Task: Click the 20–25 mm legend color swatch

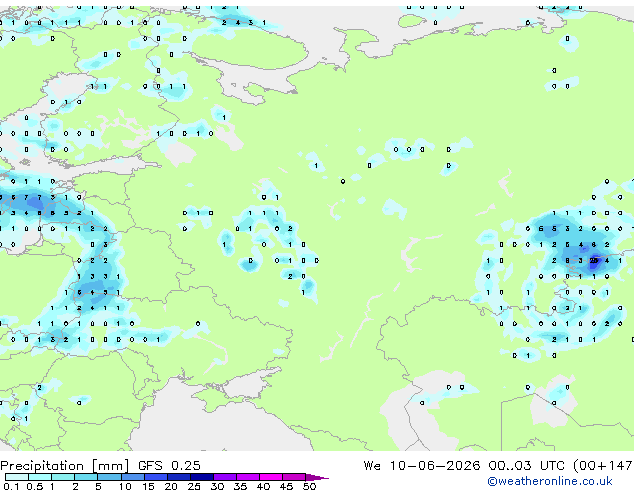Action: (x=178, y=477)
